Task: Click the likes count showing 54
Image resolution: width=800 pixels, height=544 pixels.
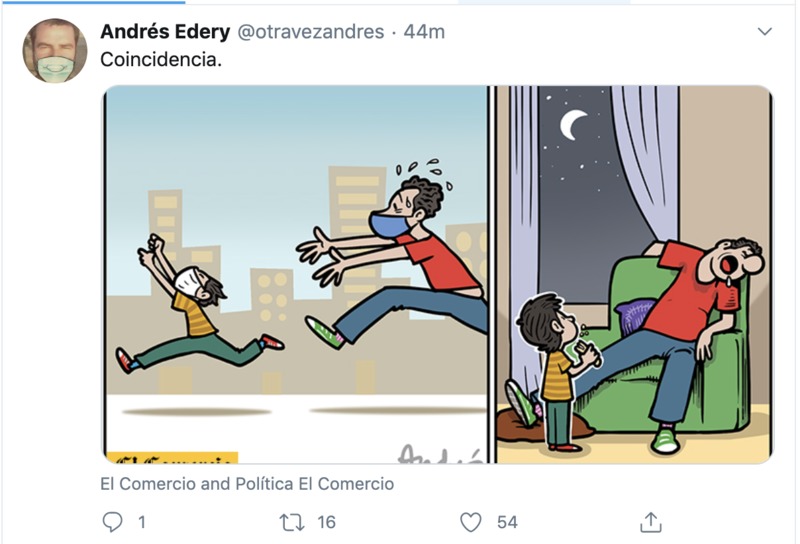Action: click(x=507, y=522)
